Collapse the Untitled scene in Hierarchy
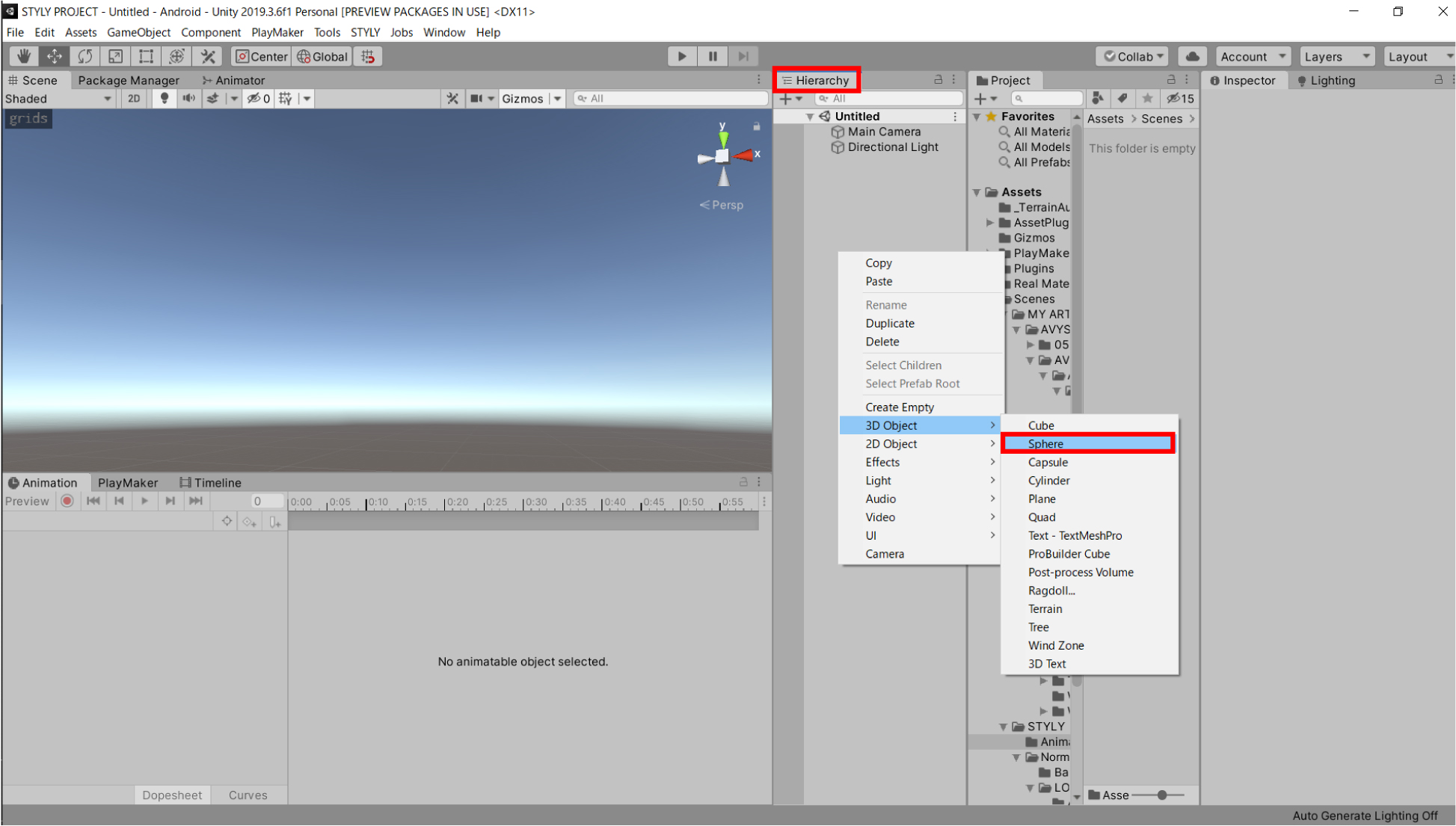 (x=810, y=117)
